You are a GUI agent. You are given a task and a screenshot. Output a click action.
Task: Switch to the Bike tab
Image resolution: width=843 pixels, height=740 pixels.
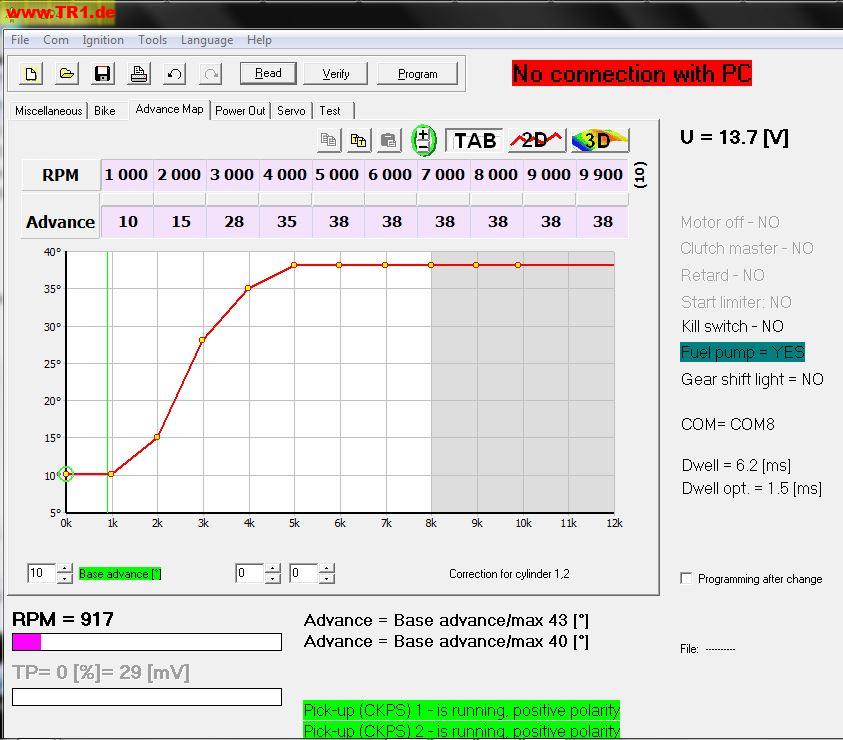[105, 111]
